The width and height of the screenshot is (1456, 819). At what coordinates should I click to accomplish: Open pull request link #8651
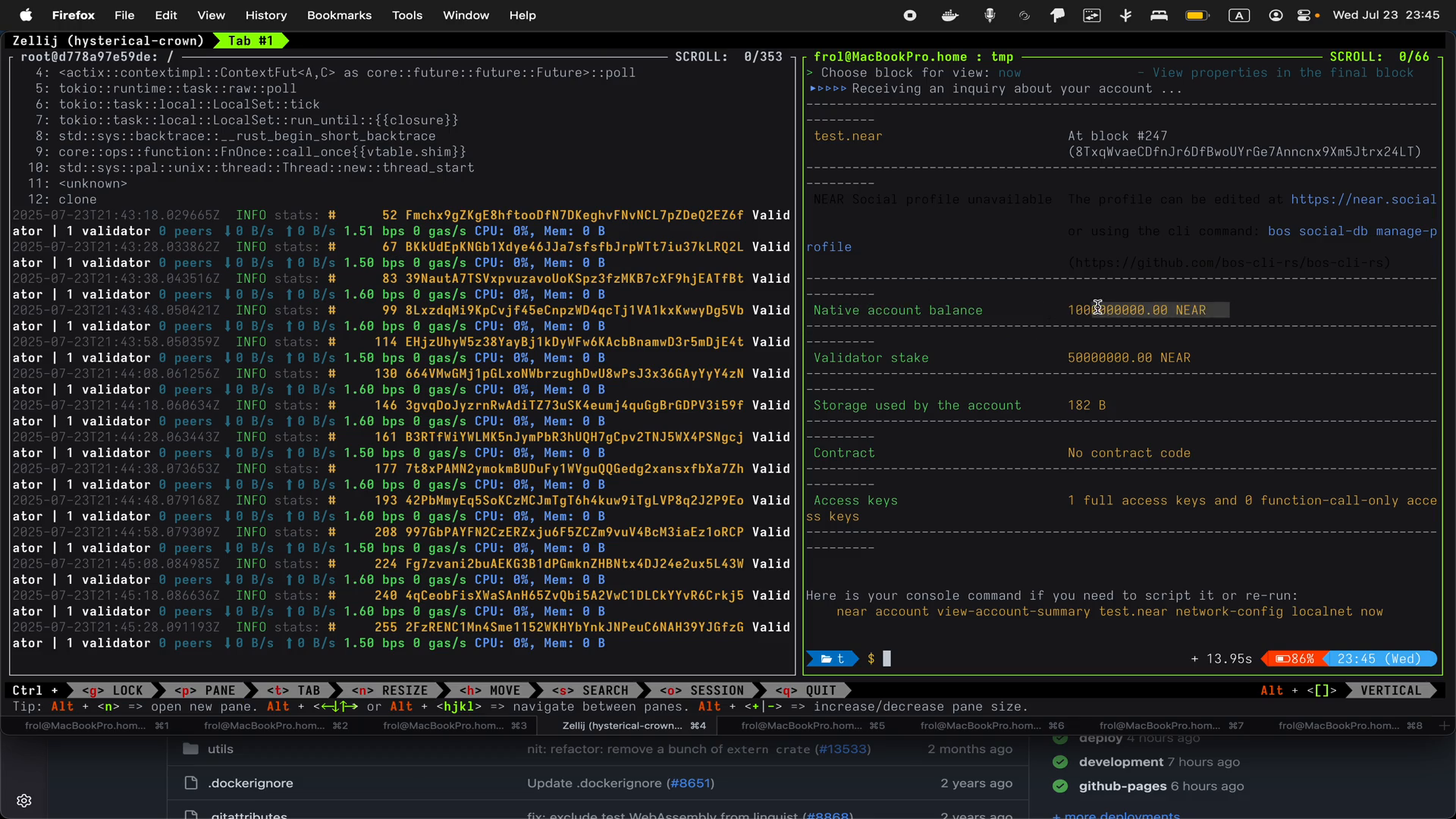click(x=689, y=783)
